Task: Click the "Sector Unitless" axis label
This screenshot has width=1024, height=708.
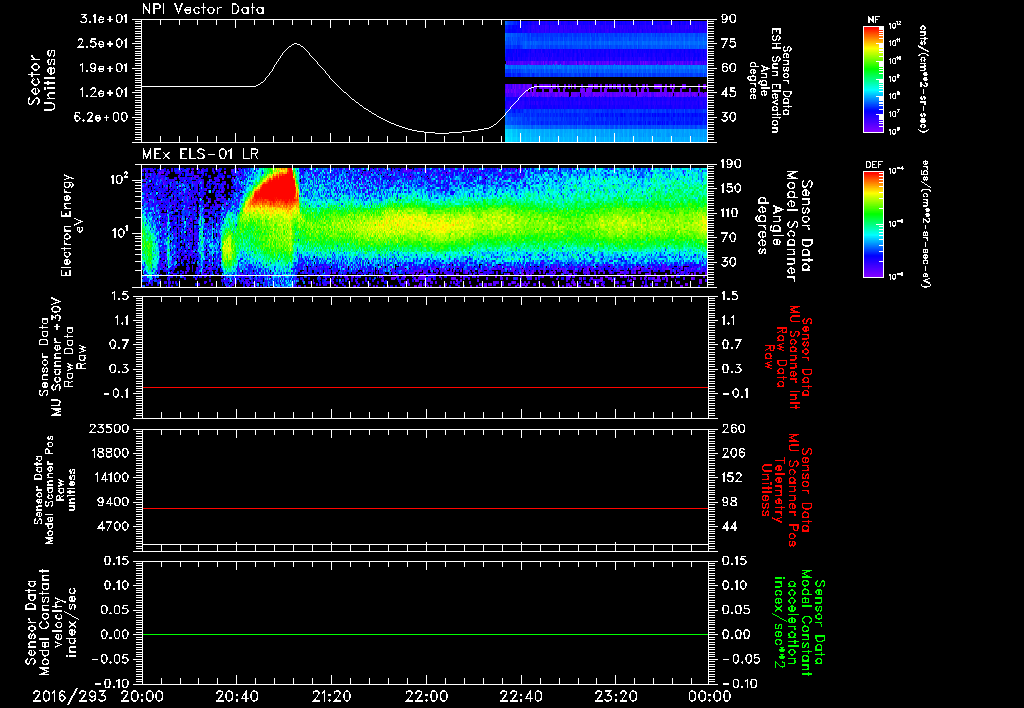Action: click(x=42, y=80)
